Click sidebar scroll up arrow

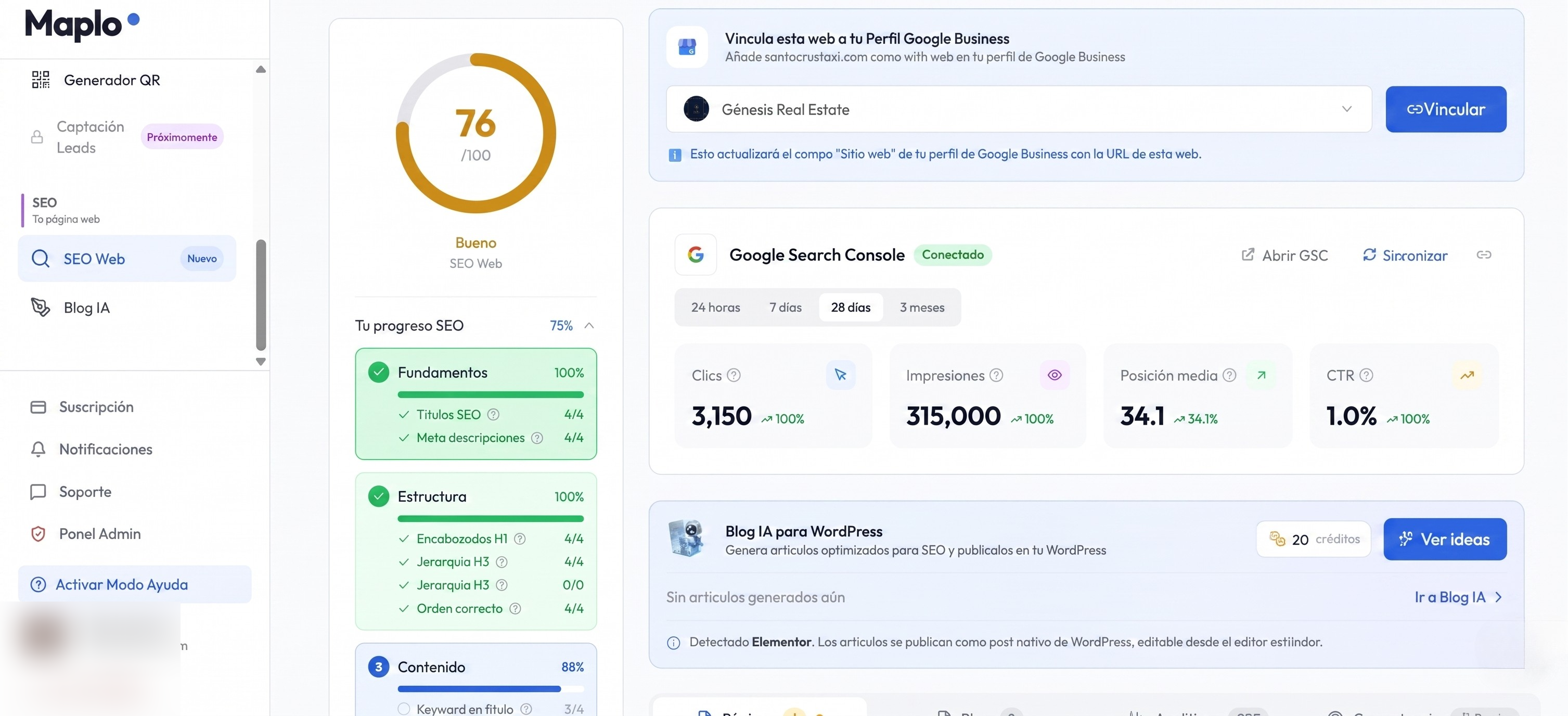(261, 69)
